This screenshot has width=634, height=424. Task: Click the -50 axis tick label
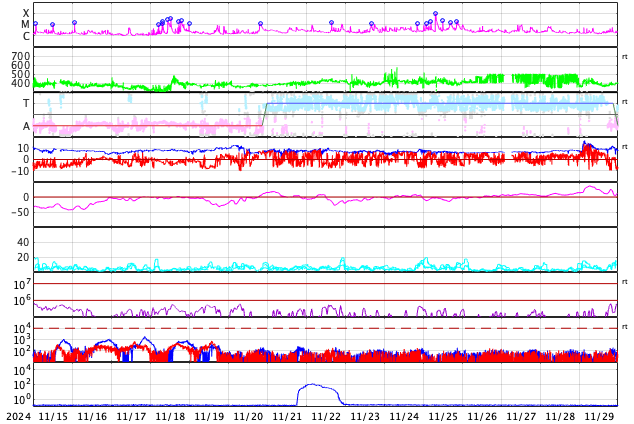(20, 212)
